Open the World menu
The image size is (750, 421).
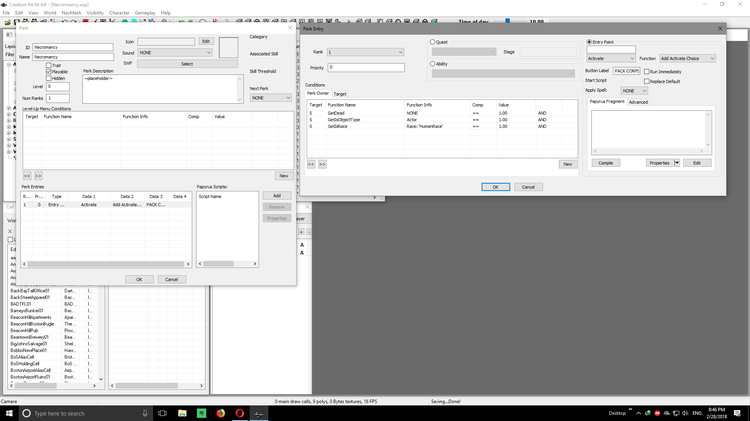pyautogui.click(x=50, y=13)
